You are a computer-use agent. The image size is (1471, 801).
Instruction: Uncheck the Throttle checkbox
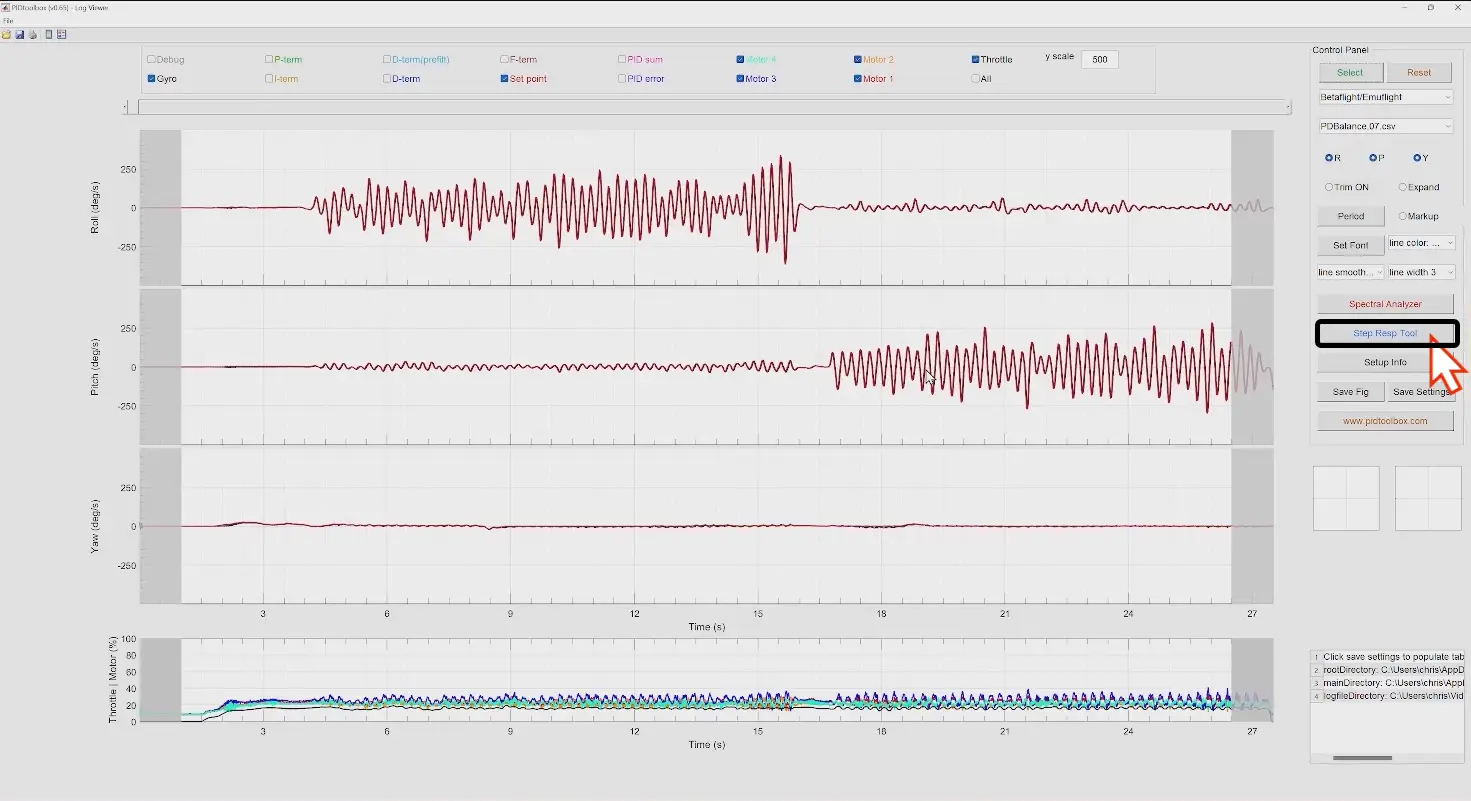(x=976, y=60)
